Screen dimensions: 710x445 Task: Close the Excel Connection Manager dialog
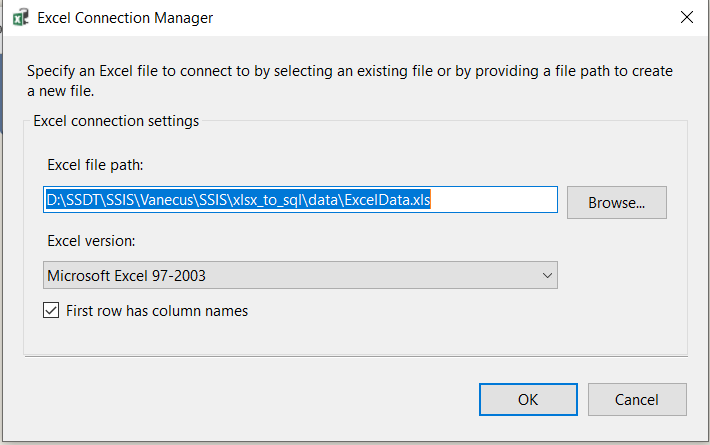[686, 18]
